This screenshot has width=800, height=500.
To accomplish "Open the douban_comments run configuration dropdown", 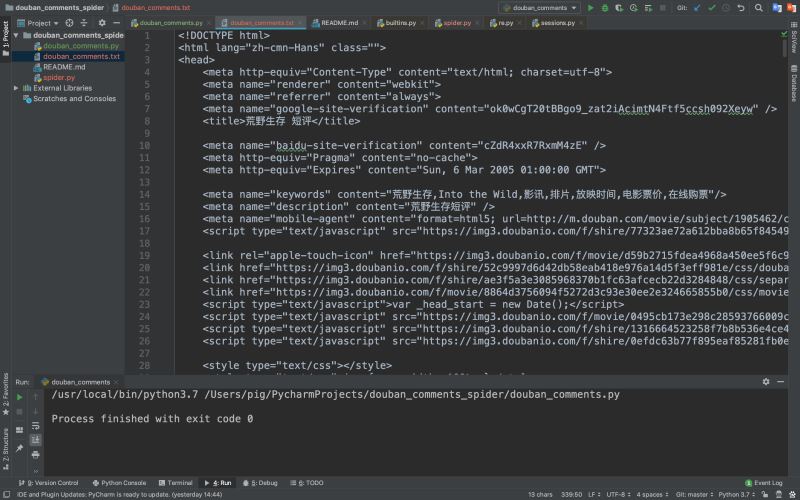I will click(539, 8).
